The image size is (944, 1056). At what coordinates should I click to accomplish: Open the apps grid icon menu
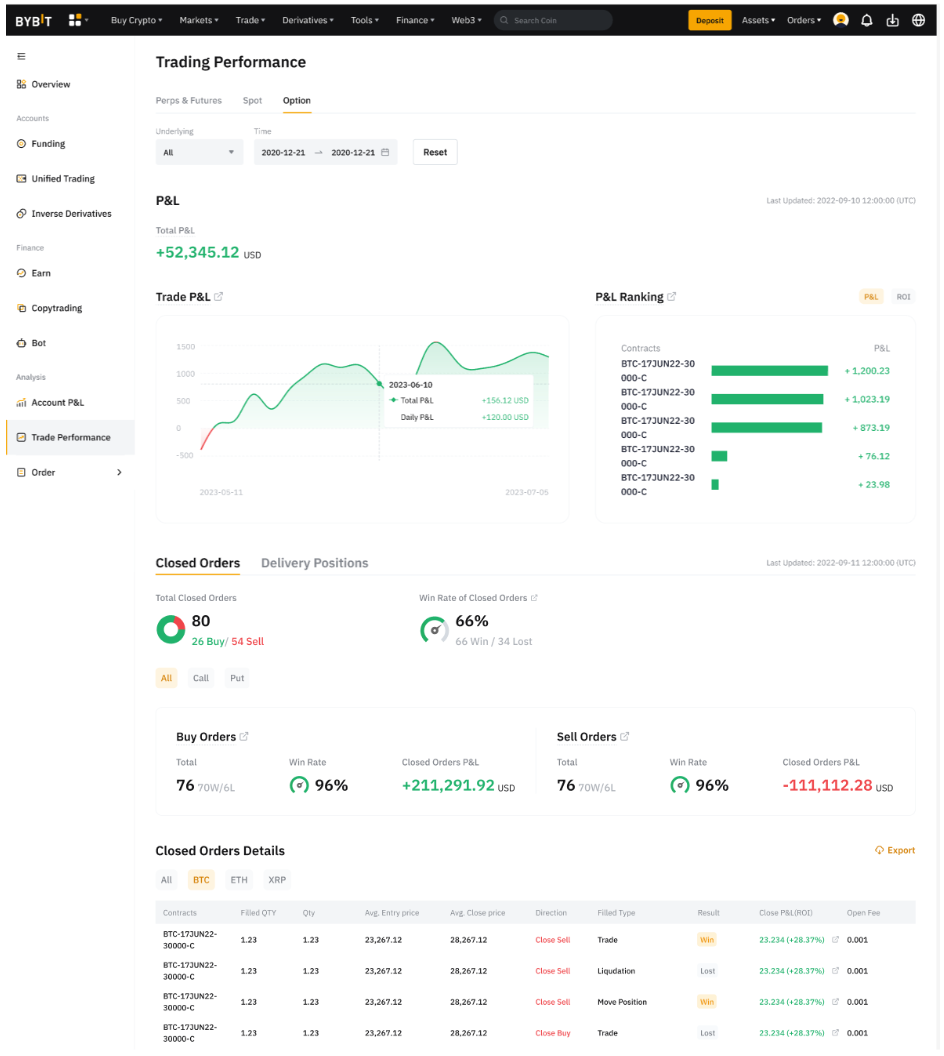[x=77, y=20]
